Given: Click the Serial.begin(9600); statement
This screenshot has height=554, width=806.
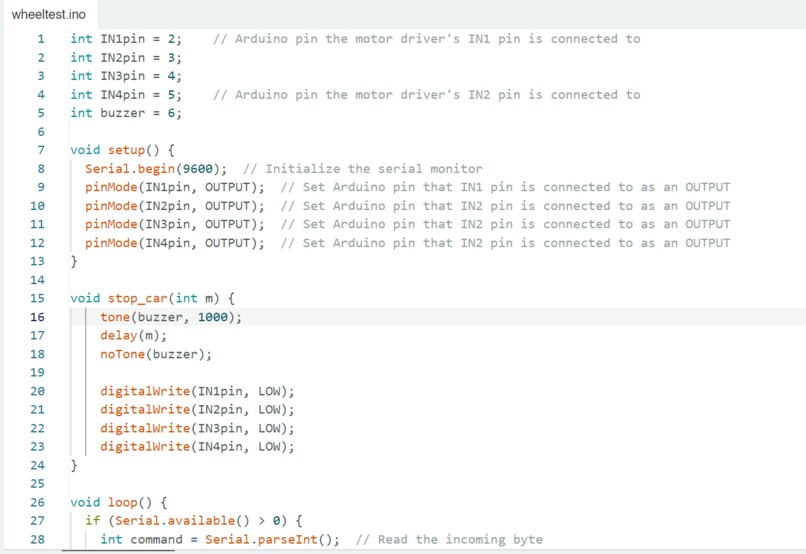Looking at the screenshot, I should tap(156, 169).
